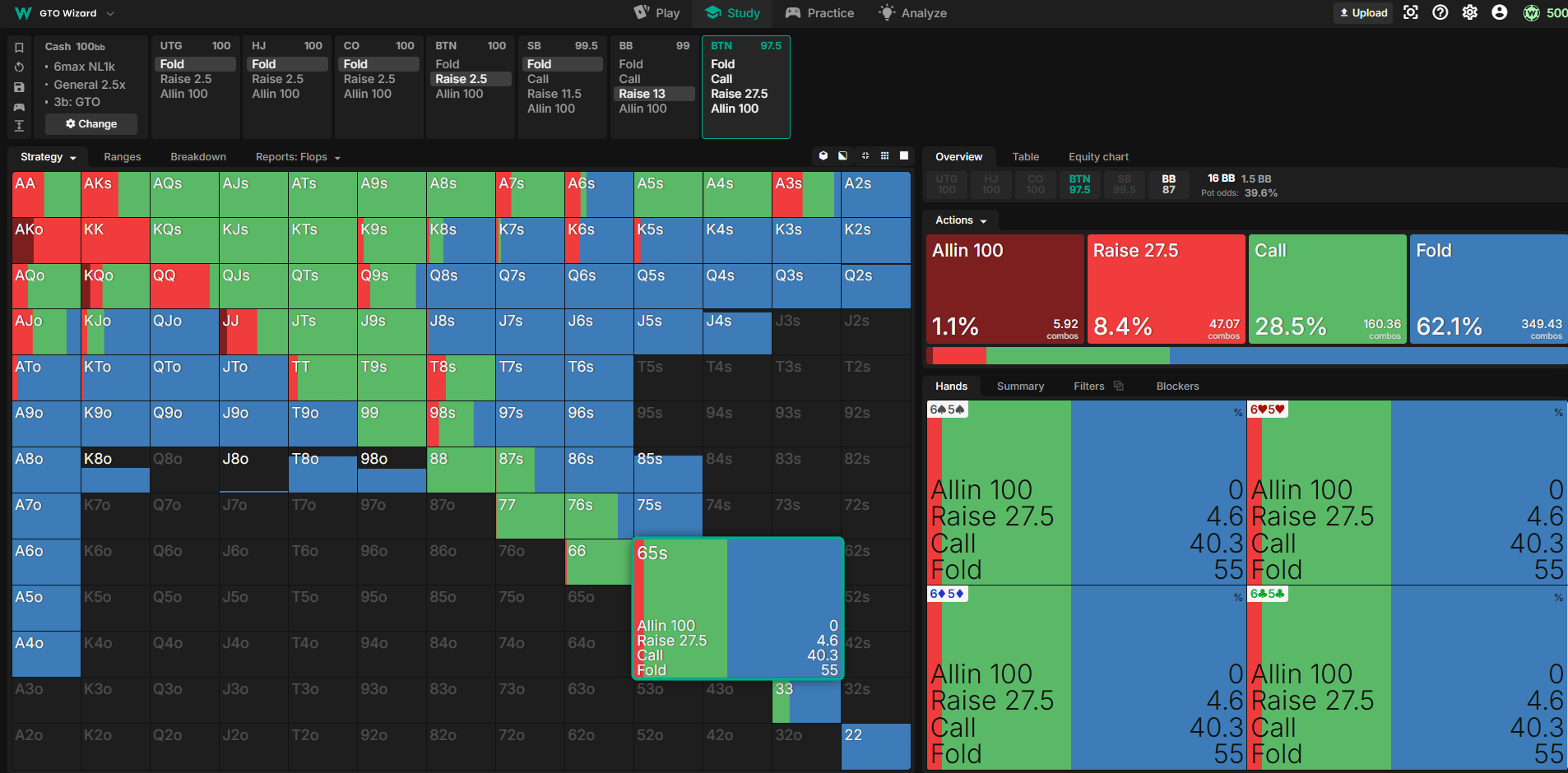Open the help question mark icon
Screen dimensions: 1568x773
point(1440,12)
